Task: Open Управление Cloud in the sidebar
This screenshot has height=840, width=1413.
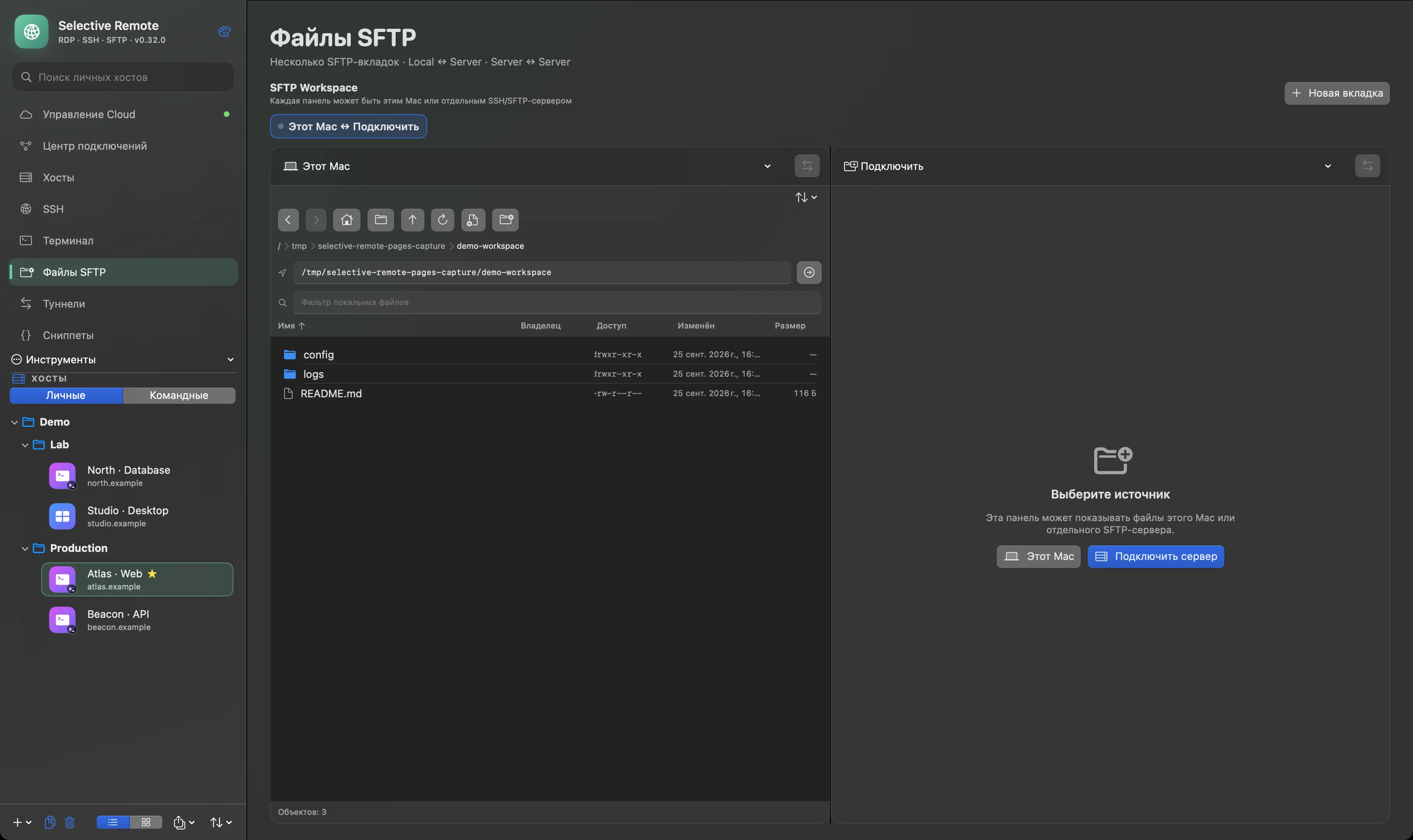Action: (x=123, y=115)
